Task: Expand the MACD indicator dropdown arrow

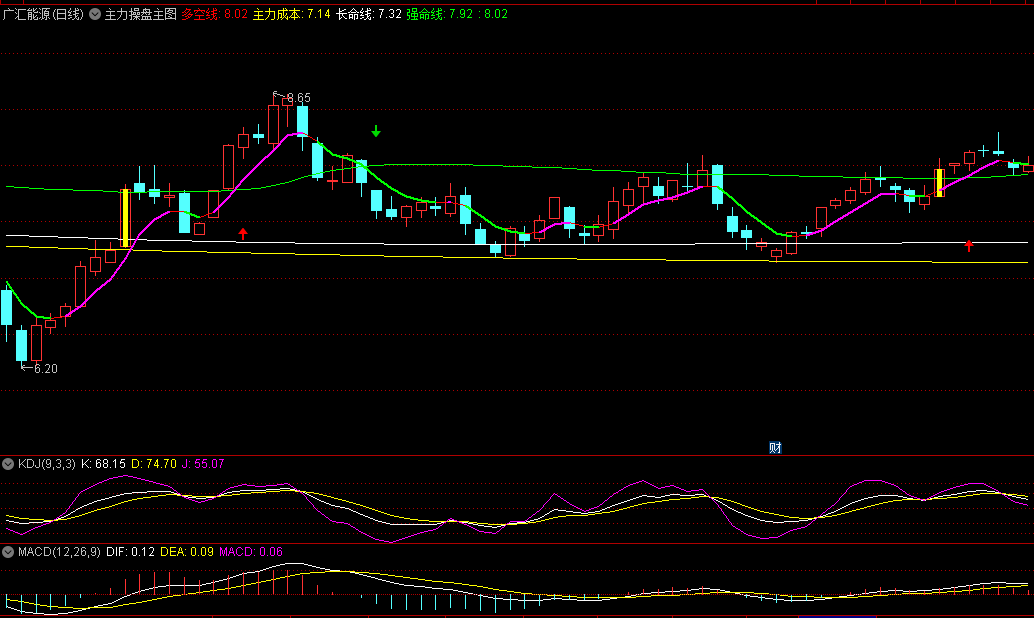Action: click(8, 552)
